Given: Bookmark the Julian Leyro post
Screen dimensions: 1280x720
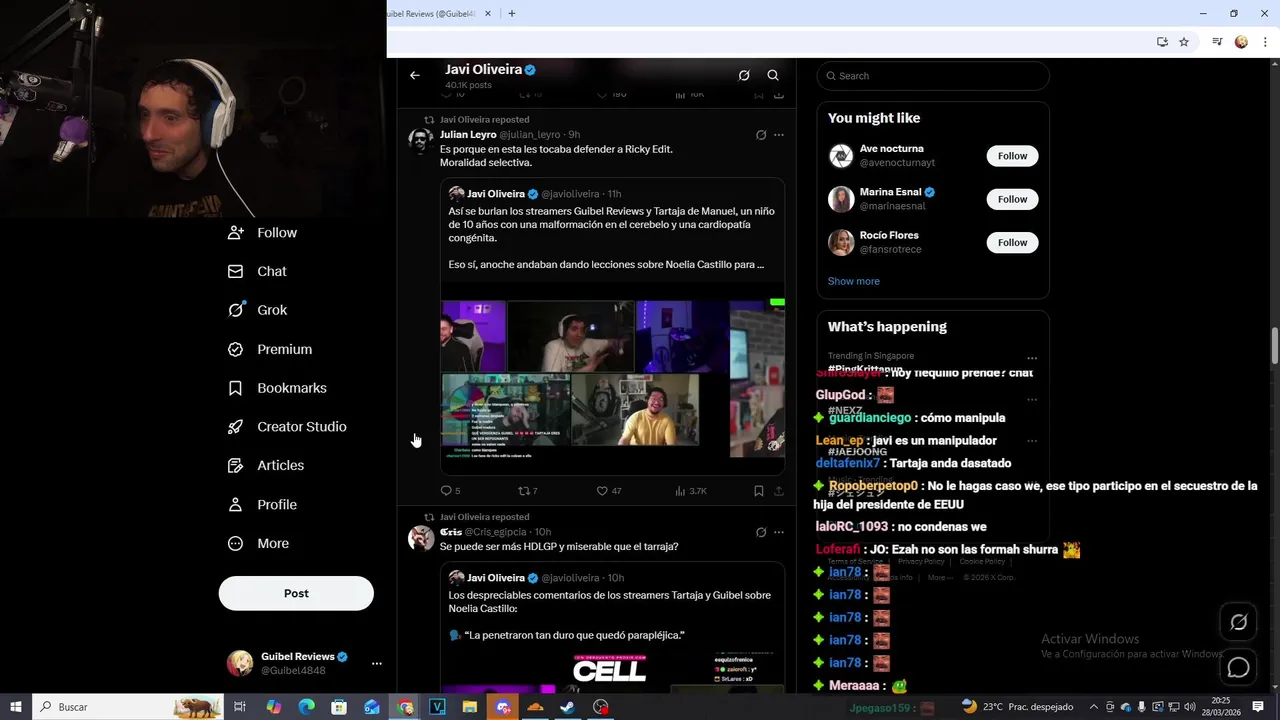Looking at the screenshot, I should coord(759,491).
